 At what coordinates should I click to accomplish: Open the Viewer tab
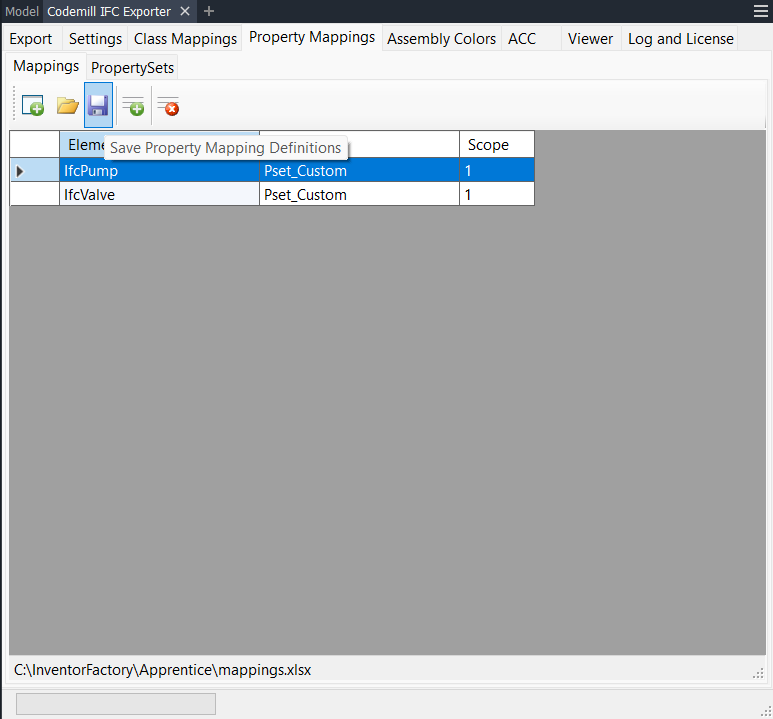click(590, 39)
